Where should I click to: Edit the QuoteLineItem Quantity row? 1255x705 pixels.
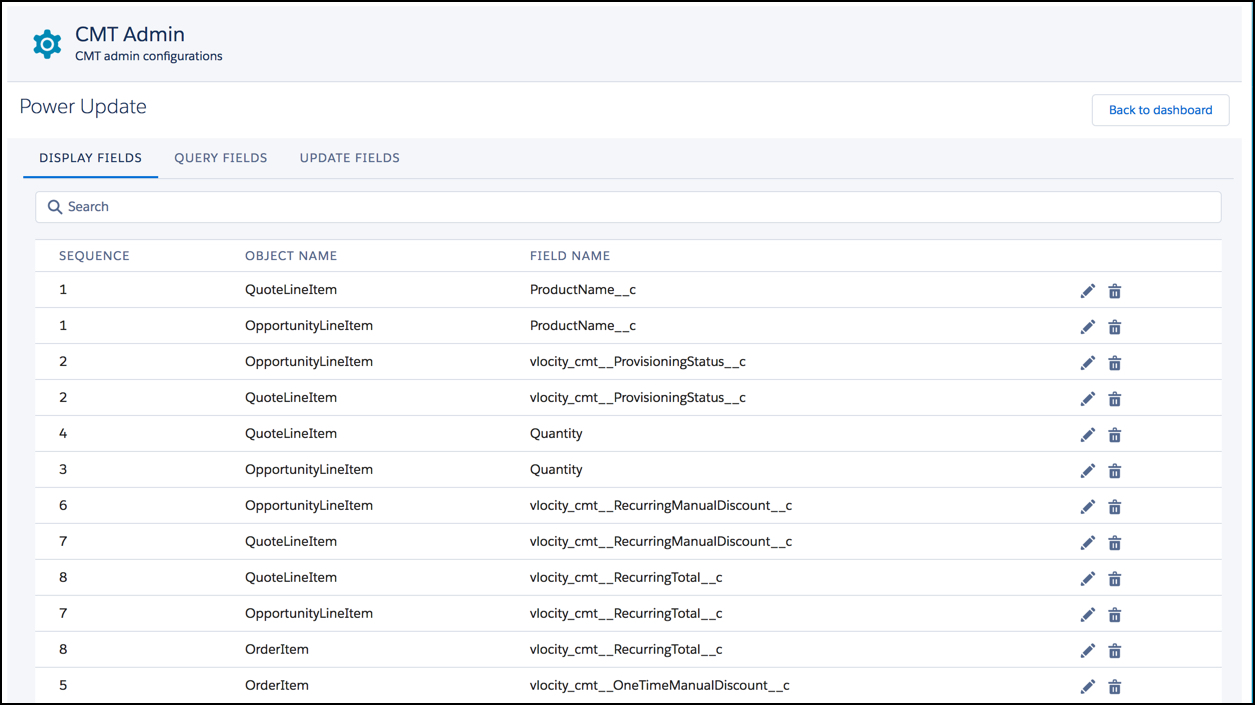1088,435
